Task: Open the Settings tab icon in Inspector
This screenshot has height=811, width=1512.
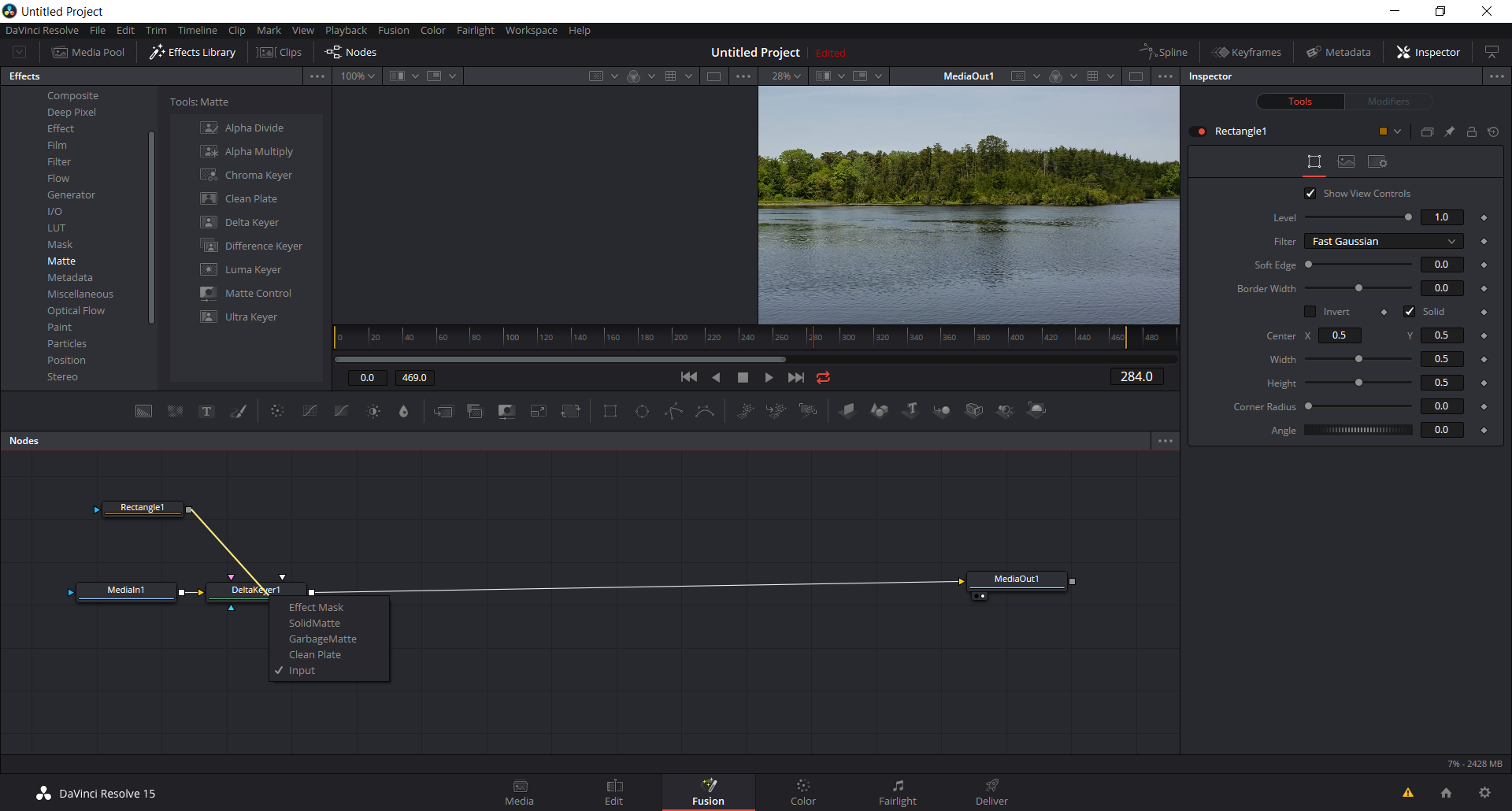Action: (x=1377, y=161)
